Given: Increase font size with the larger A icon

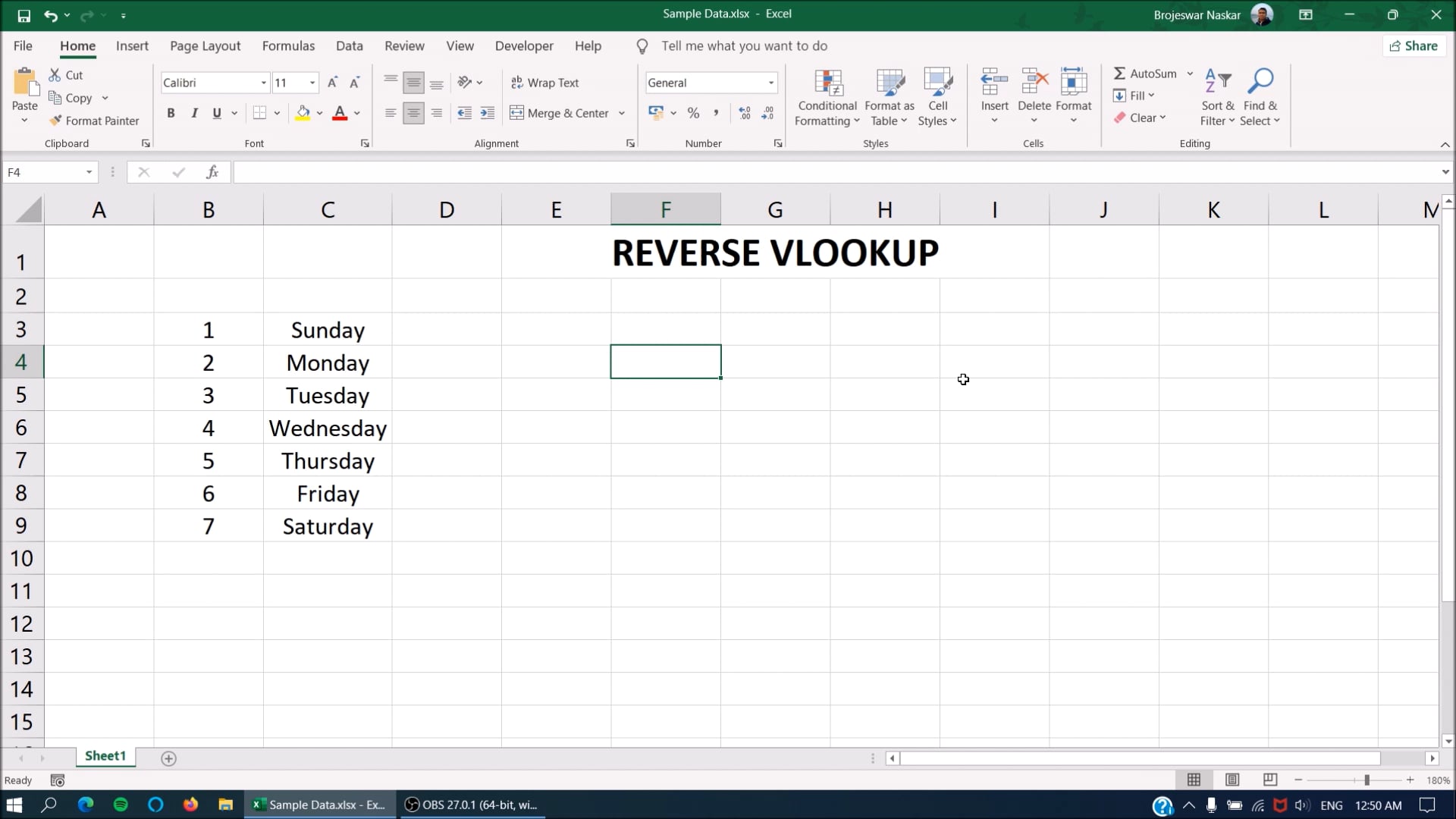Looking at the screenshot, I should click(x=332, y=83).
